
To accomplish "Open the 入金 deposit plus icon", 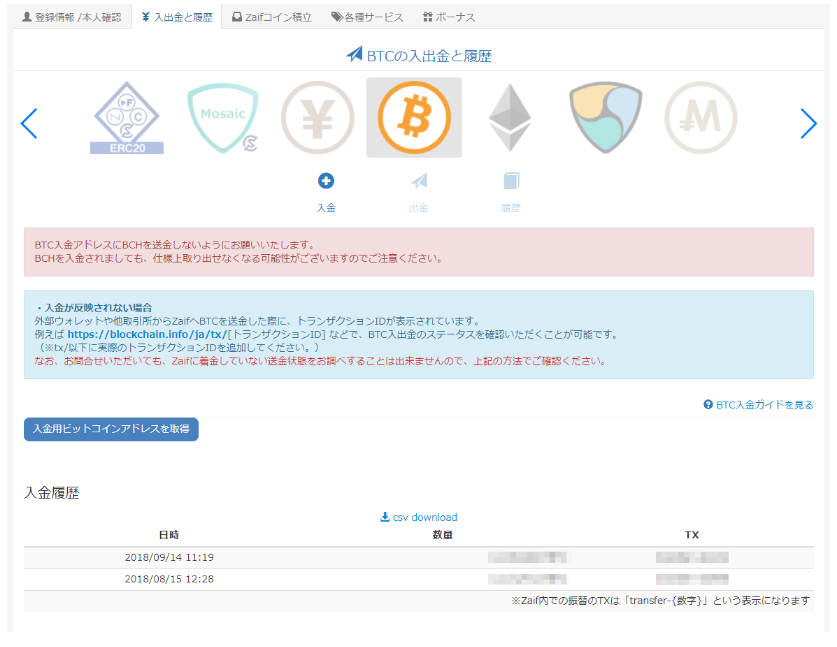I will [x=326, y=181].
